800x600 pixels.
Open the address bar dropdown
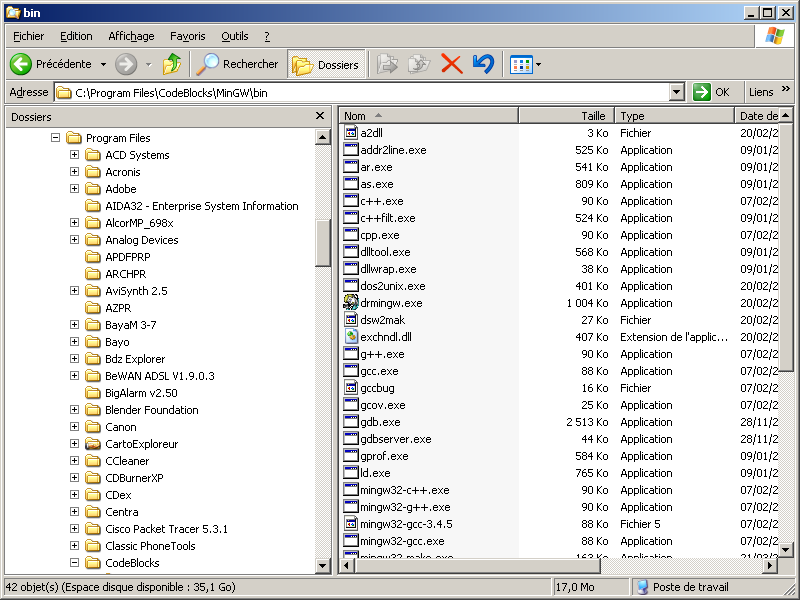[677, 92]
